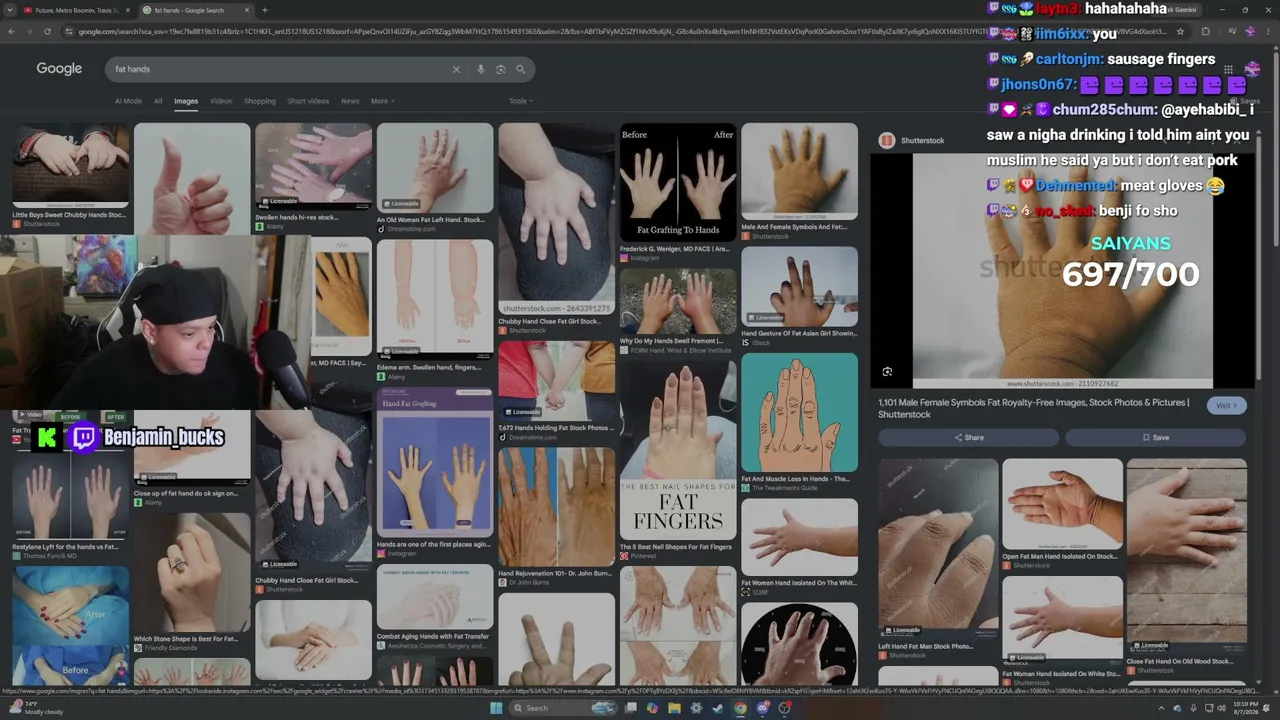Open 'Close Fat Hand On Old Wood' related image
The width and height of the screenshot is (1280, 720).
1187,556
